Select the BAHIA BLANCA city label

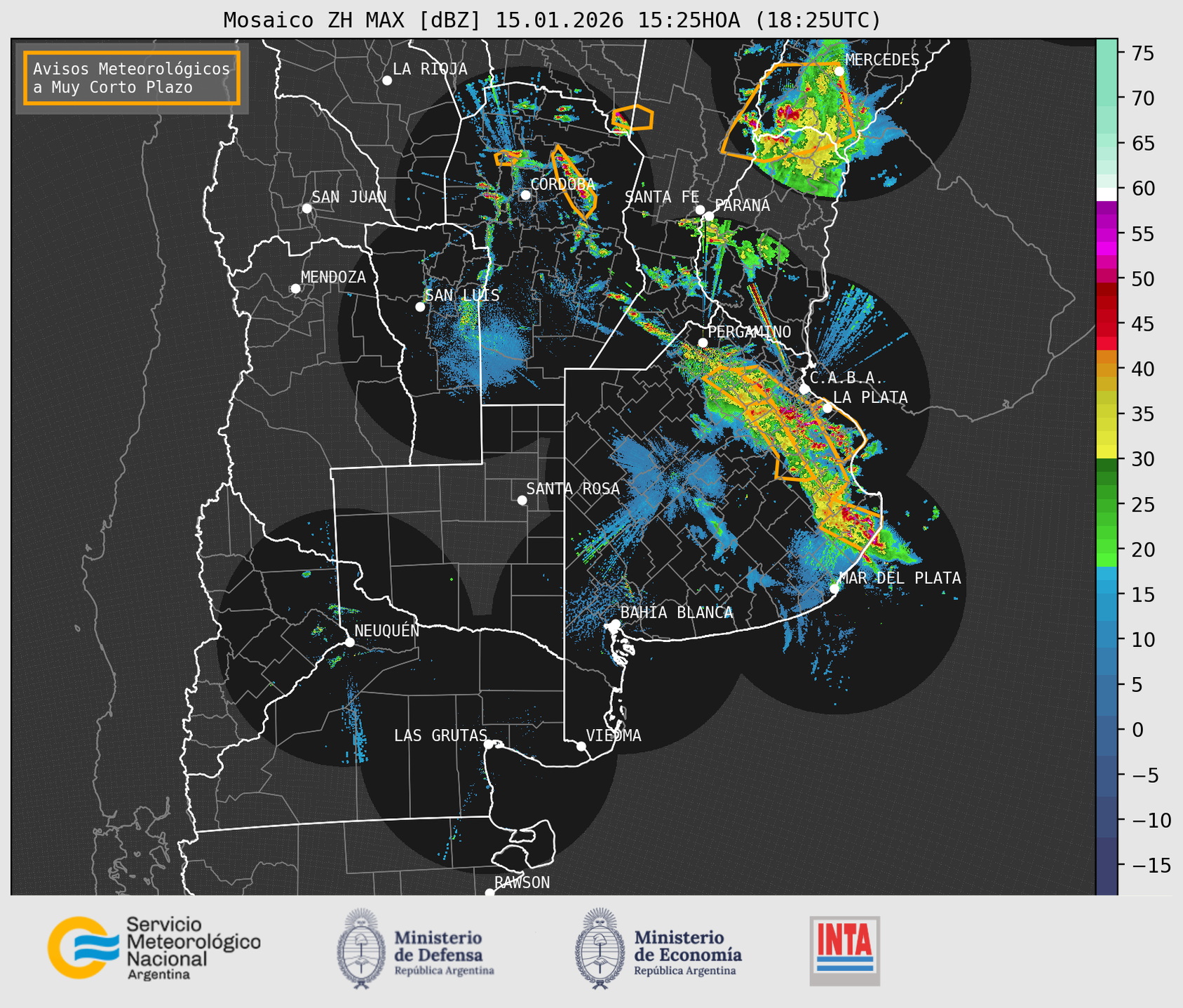pyautogui.click(x=677, y=613)
